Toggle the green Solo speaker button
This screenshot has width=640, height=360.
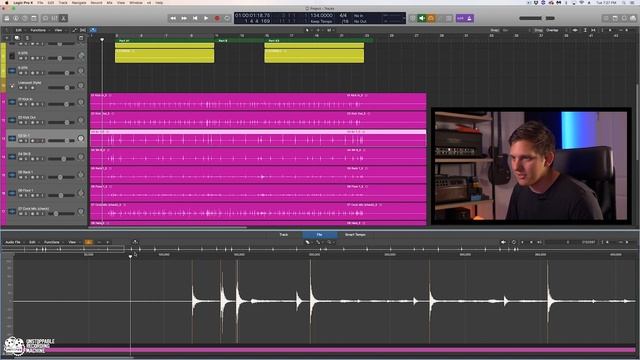tap(422, 18)
